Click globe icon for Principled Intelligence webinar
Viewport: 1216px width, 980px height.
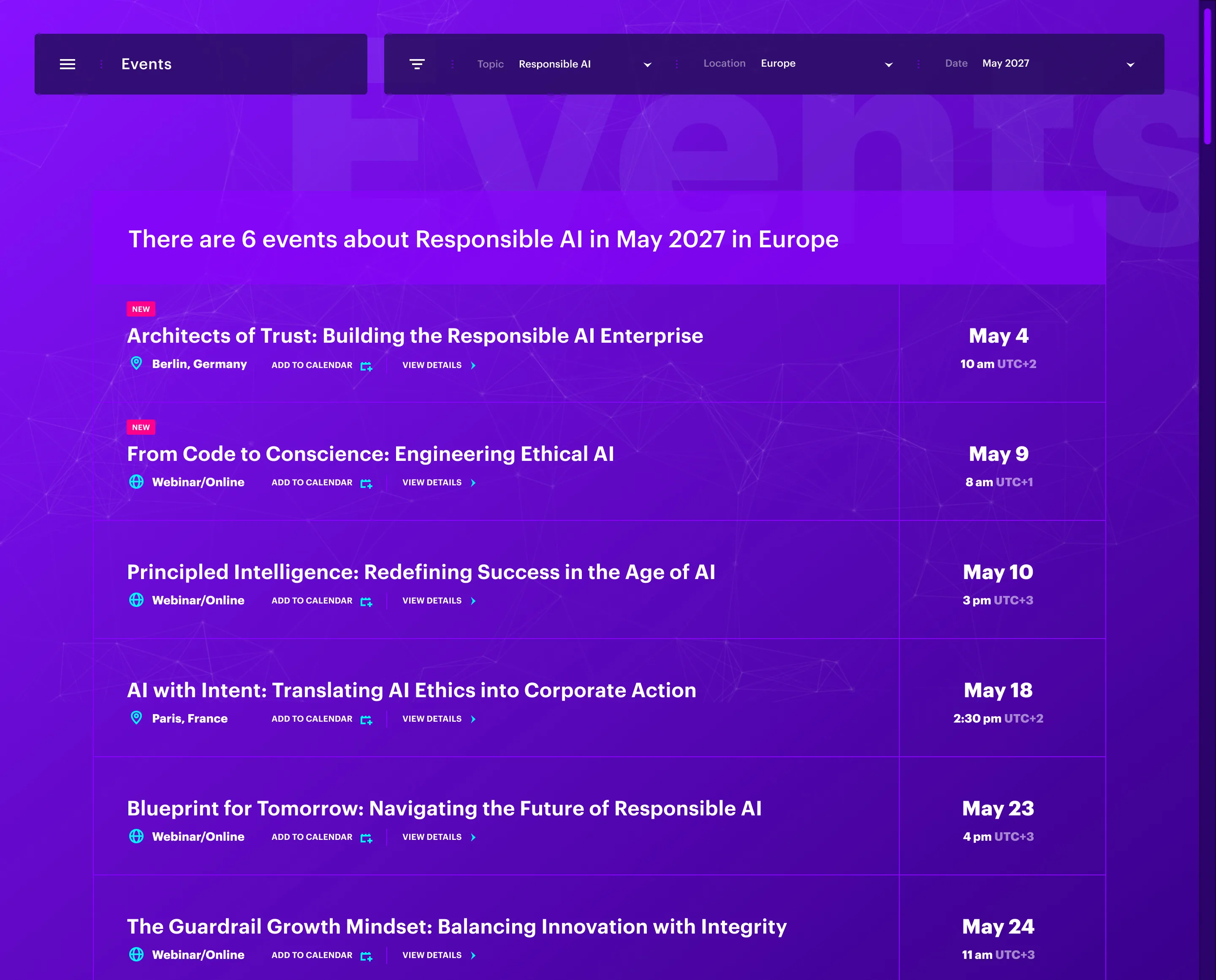click(x=136, y=599)
